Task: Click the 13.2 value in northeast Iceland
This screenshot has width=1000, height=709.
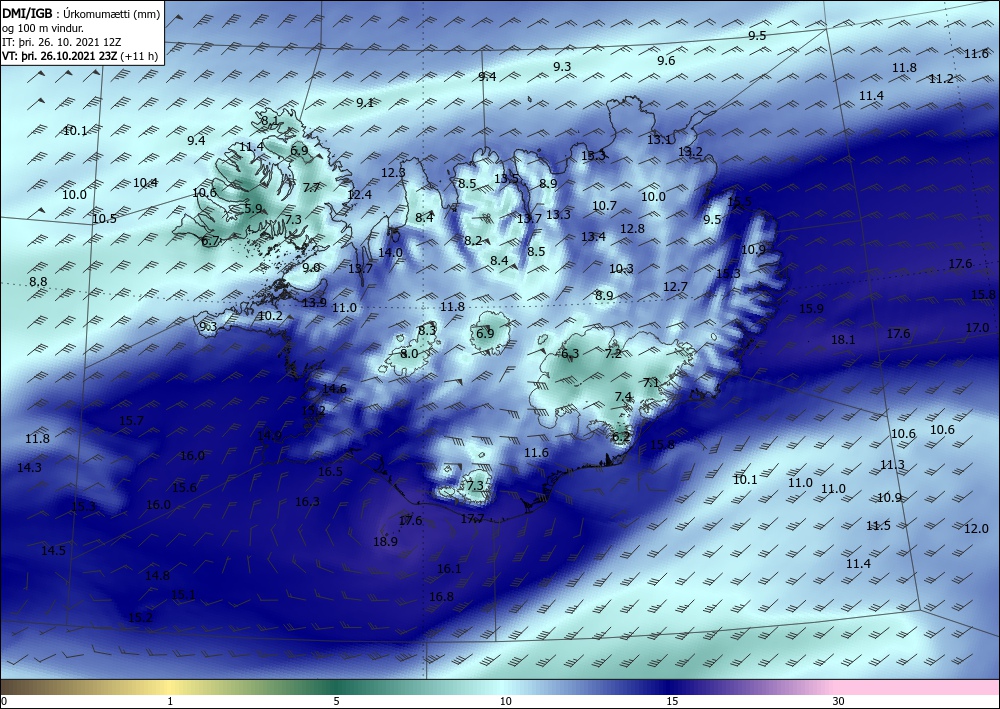Action: 690,152
